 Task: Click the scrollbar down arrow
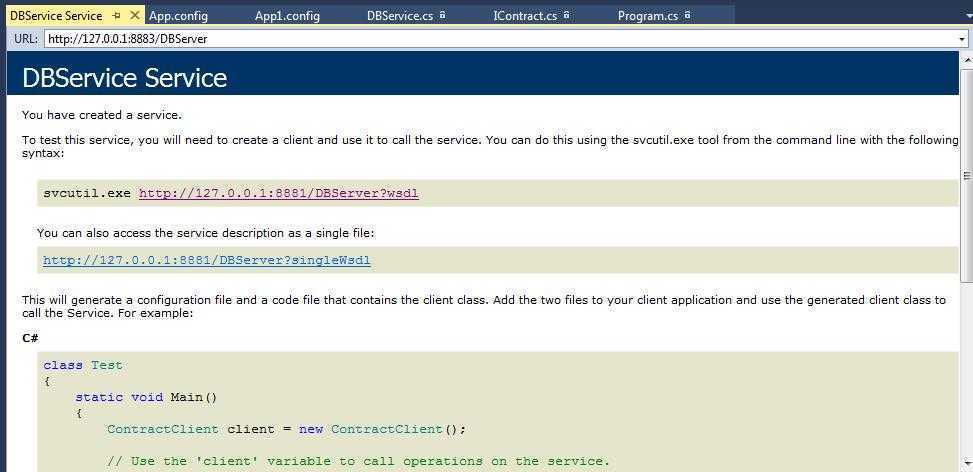[x=967, y=463]
